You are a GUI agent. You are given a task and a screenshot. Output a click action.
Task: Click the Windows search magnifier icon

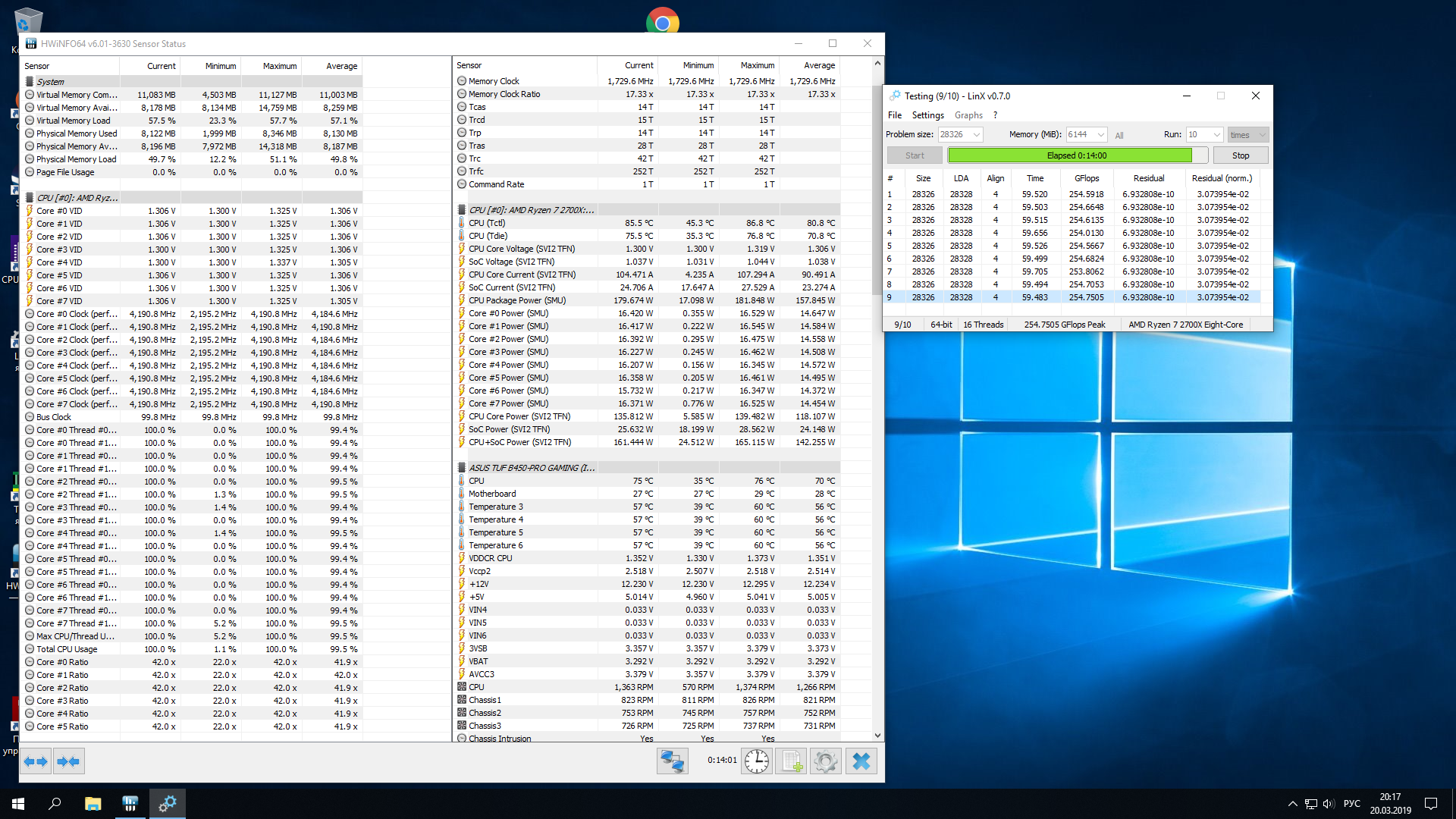tap(55, 804)
